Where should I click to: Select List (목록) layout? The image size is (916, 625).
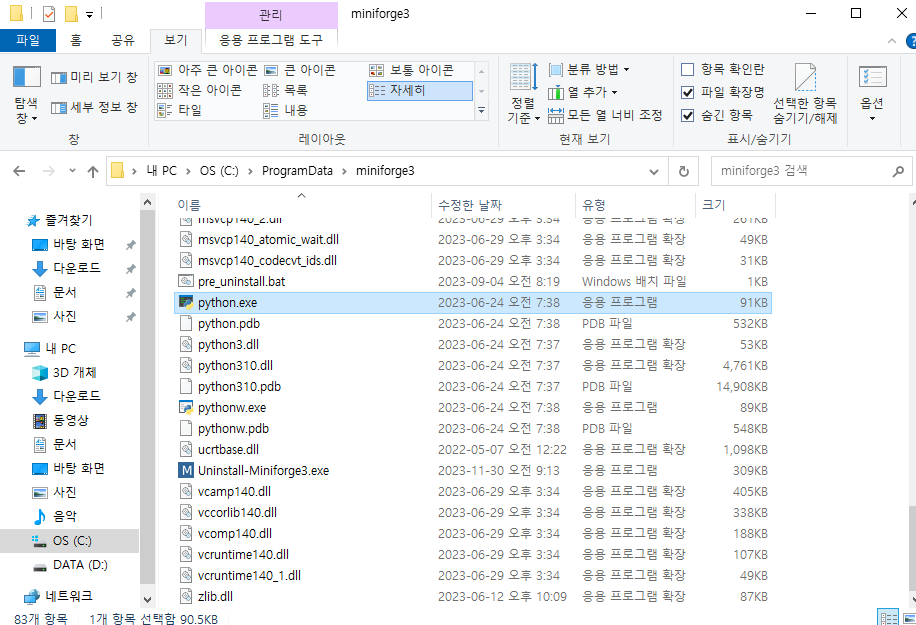coord(286,91)
